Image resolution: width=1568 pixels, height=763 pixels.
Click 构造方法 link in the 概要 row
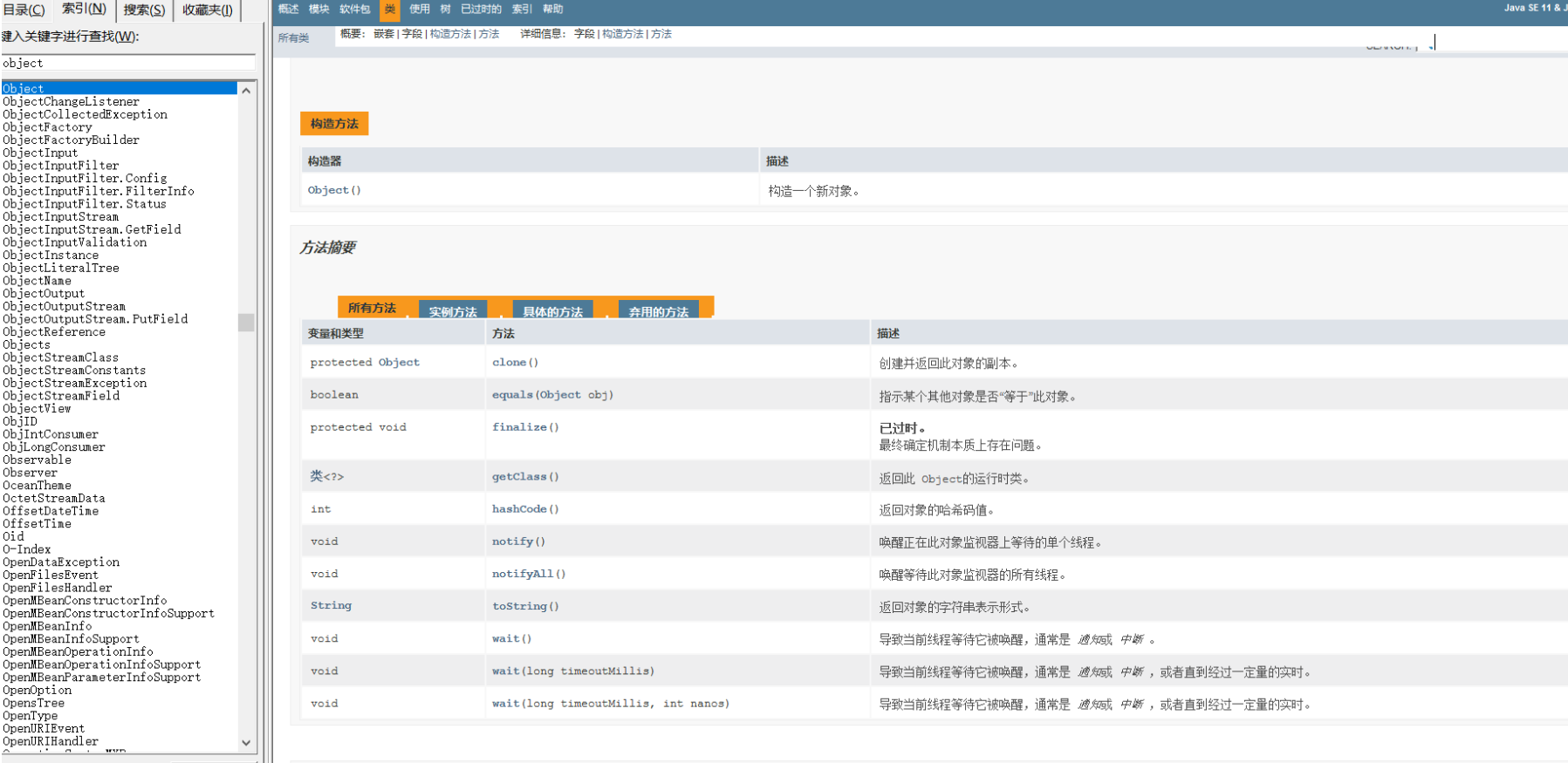pos(451,34)
